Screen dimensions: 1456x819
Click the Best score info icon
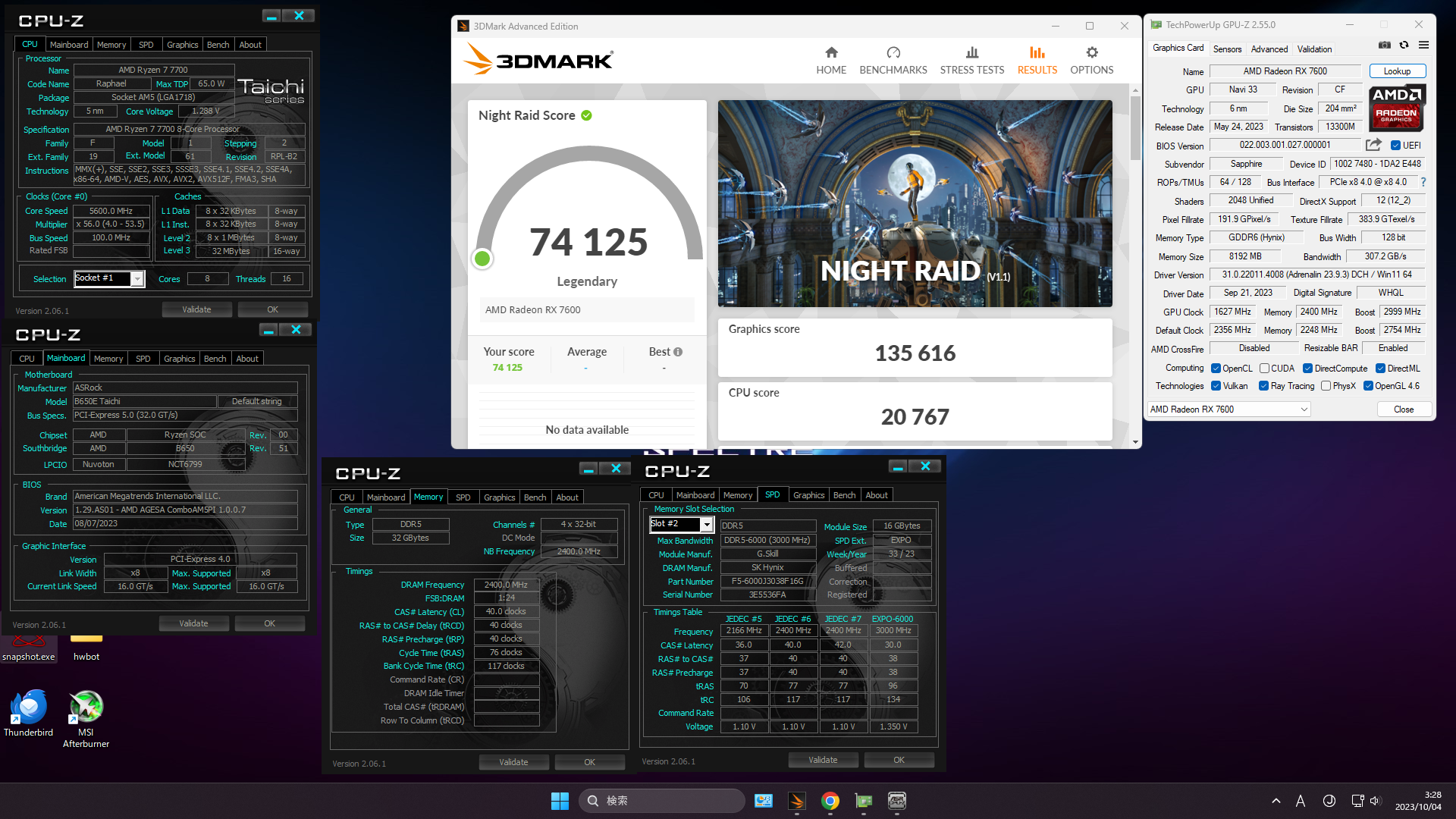click(678, 352)
